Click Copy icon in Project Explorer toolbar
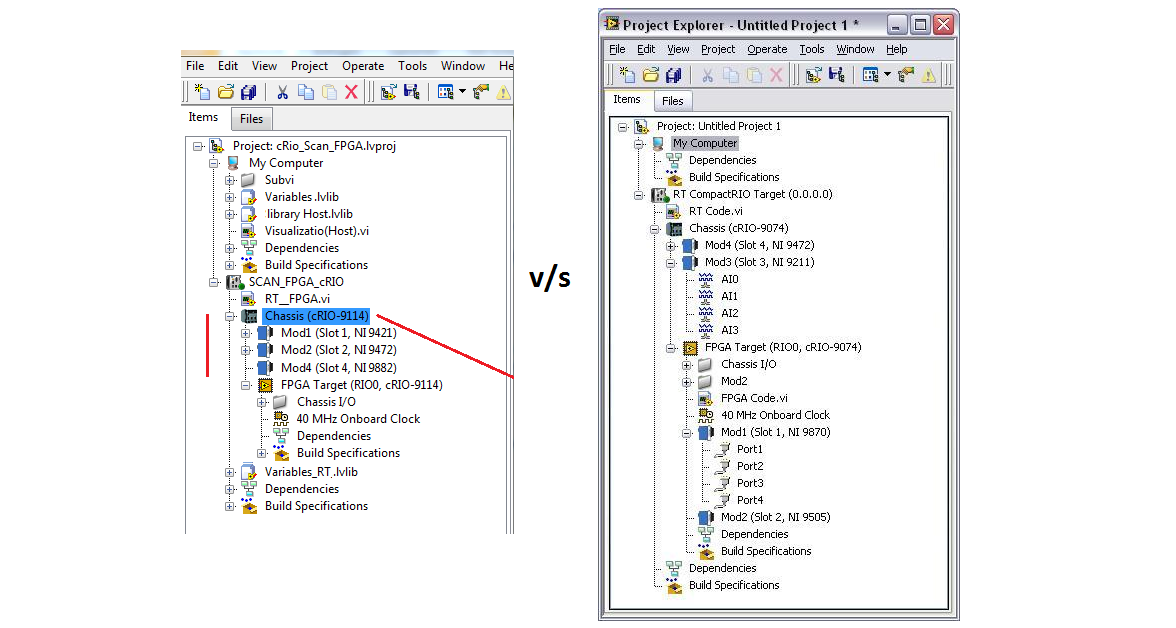 [730, 74]
